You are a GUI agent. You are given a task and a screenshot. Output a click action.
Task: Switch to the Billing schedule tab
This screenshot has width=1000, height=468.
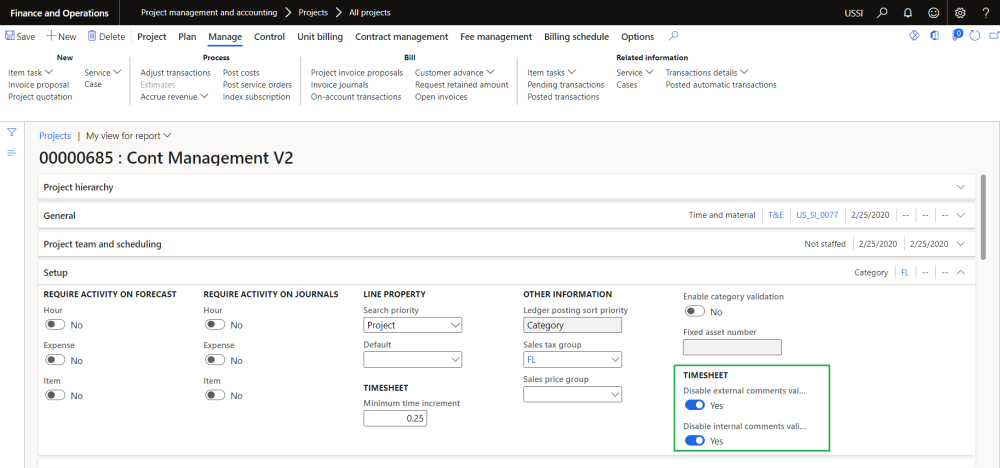tap(576, 37)
